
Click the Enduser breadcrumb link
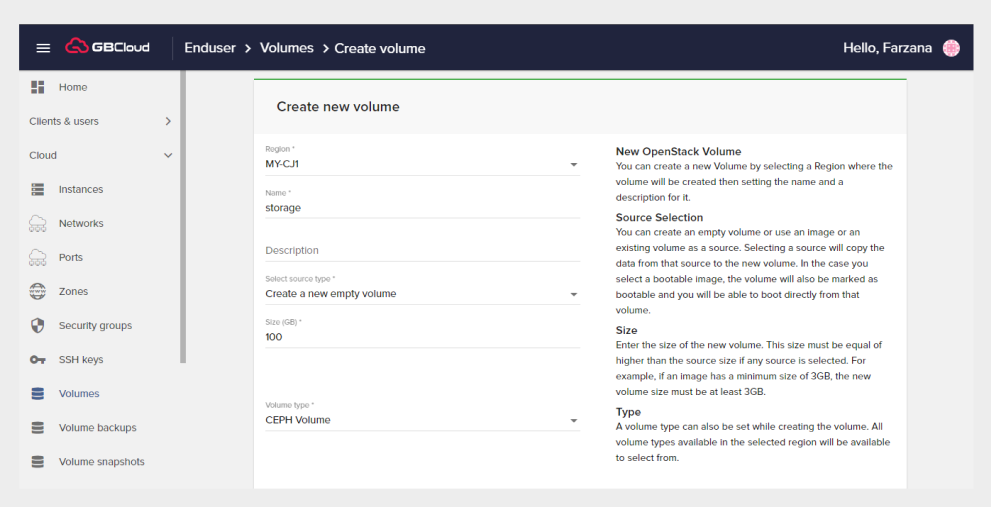tap(210, 48)
